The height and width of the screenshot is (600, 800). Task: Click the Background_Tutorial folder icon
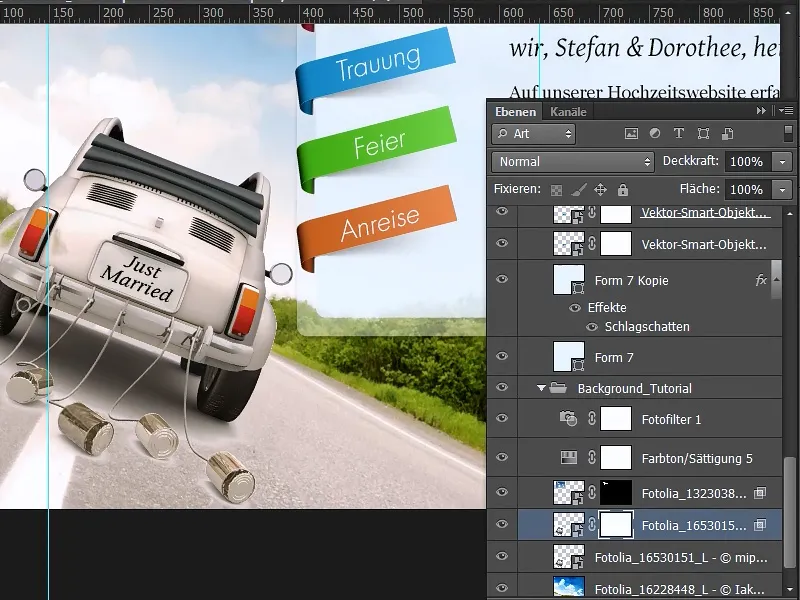(558, 388)
